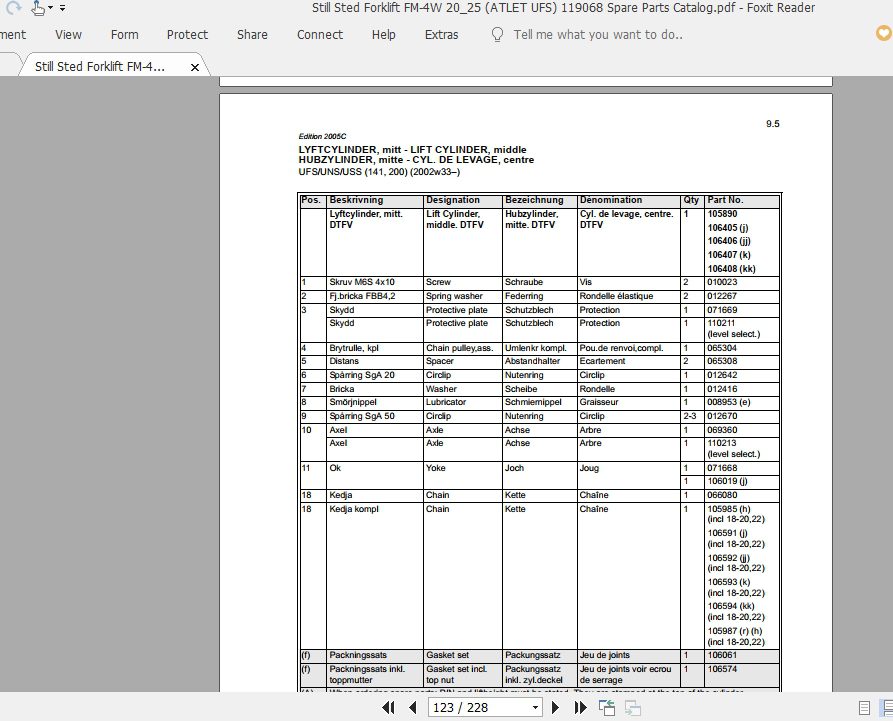Click the 'Edition 2005C' text
893x721 pixels.
[x=322, y=137]
